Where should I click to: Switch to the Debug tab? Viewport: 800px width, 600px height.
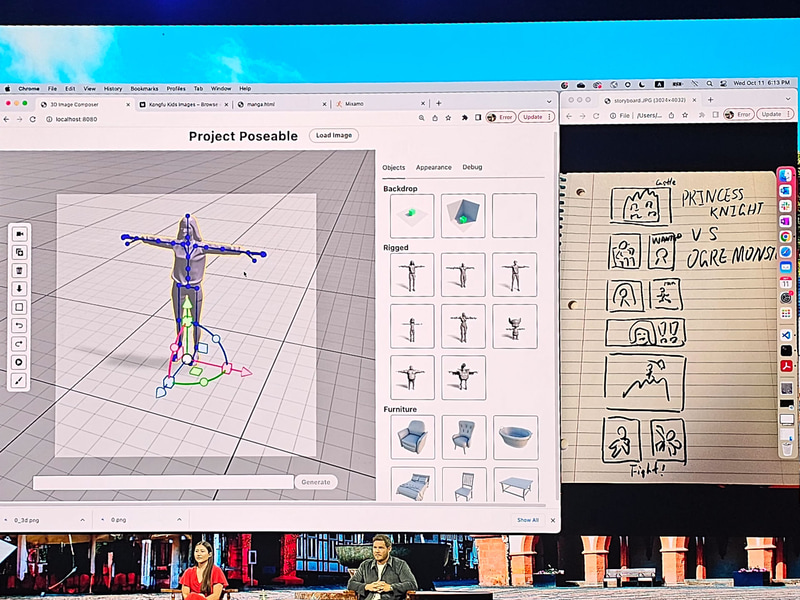pyautogui.click(x=472, y=167)
